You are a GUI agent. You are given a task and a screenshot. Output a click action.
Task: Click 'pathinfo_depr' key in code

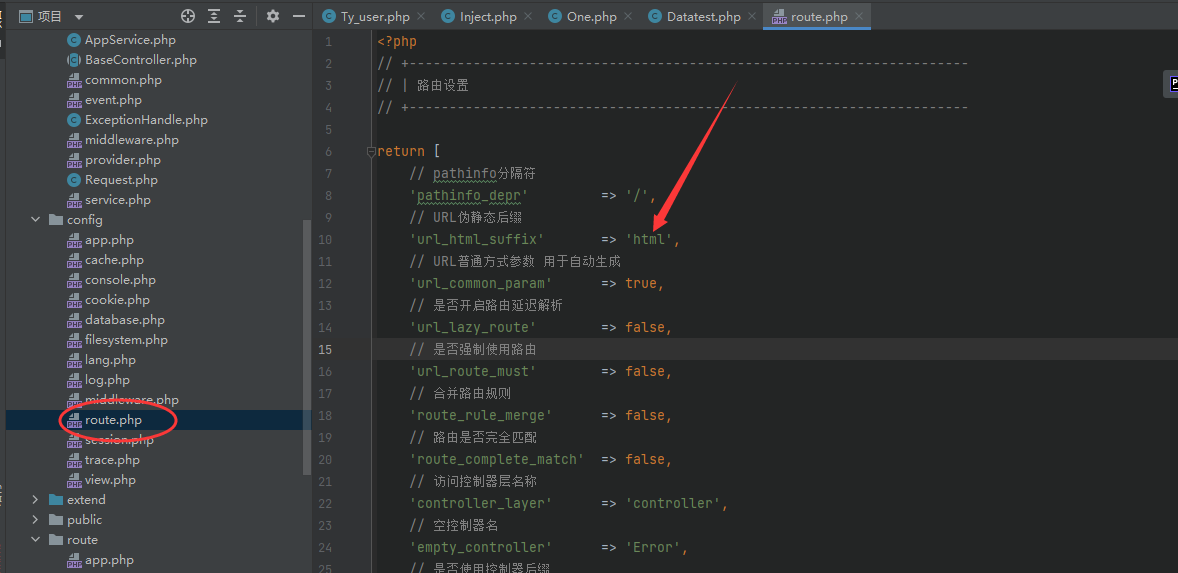tap(469, 196)
